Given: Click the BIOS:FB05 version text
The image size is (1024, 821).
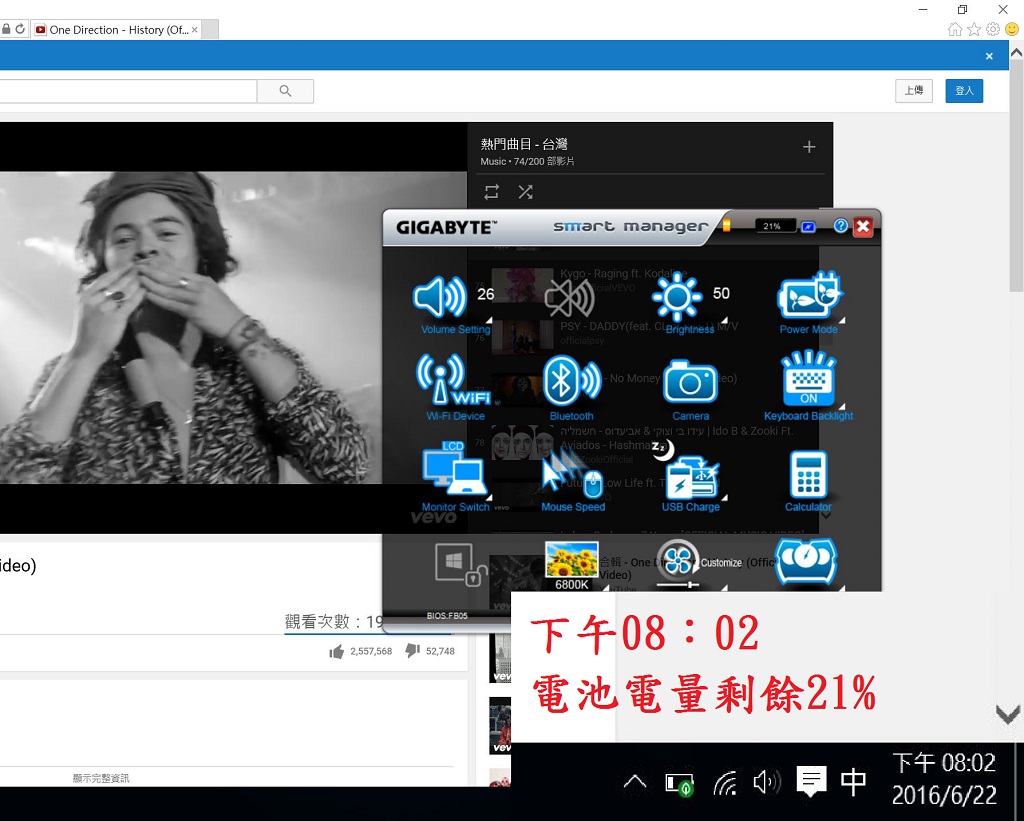Looking at the screenshot, I should click(447, 616).
